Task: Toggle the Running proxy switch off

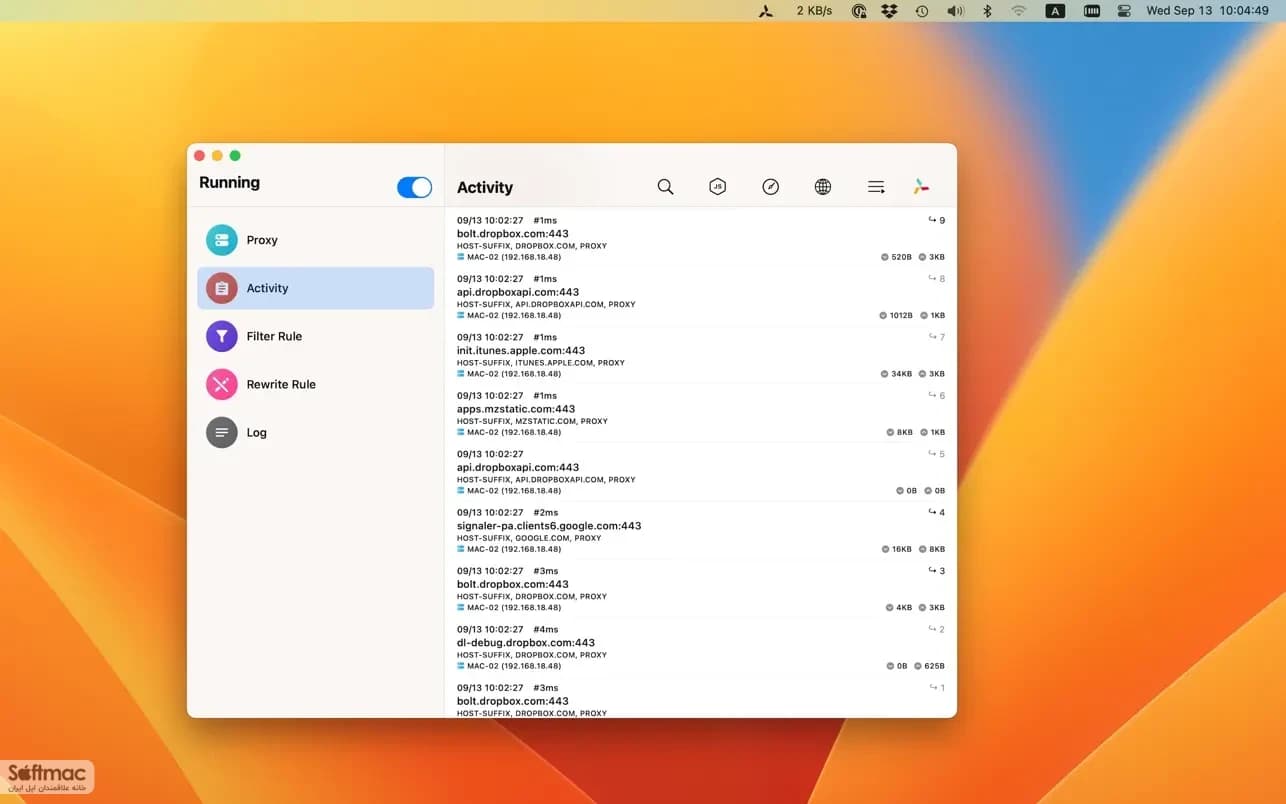Action: (414, 187)
